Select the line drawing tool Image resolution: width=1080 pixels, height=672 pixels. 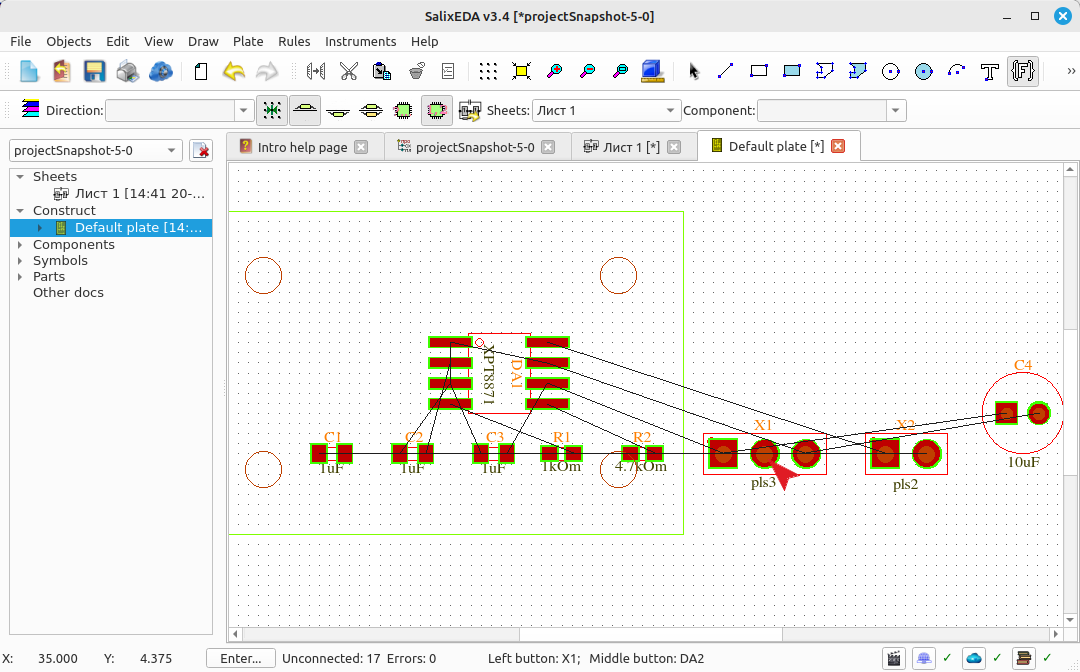[x=725, y=71]
